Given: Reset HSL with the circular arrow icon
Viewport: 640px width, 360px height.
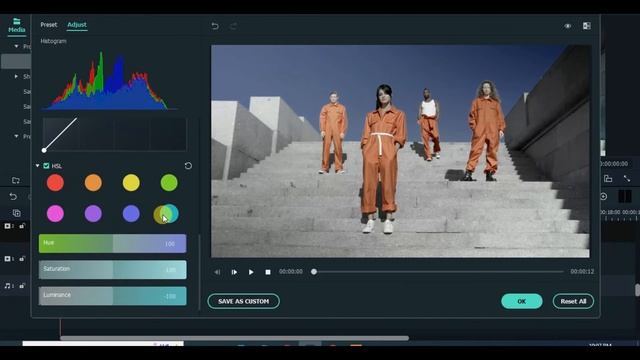Looking at the screenshot, I should (188, 166).
